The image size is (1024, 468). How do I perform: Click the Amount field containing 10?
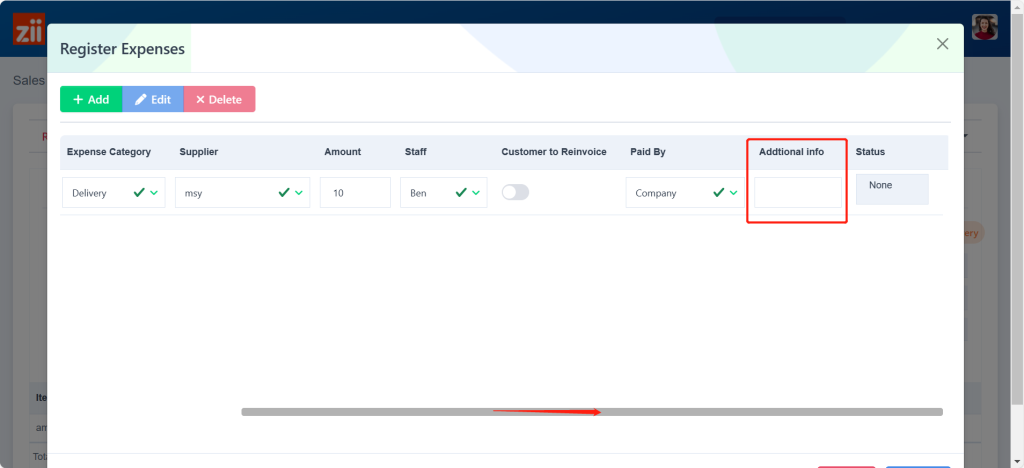click(355, 193)
